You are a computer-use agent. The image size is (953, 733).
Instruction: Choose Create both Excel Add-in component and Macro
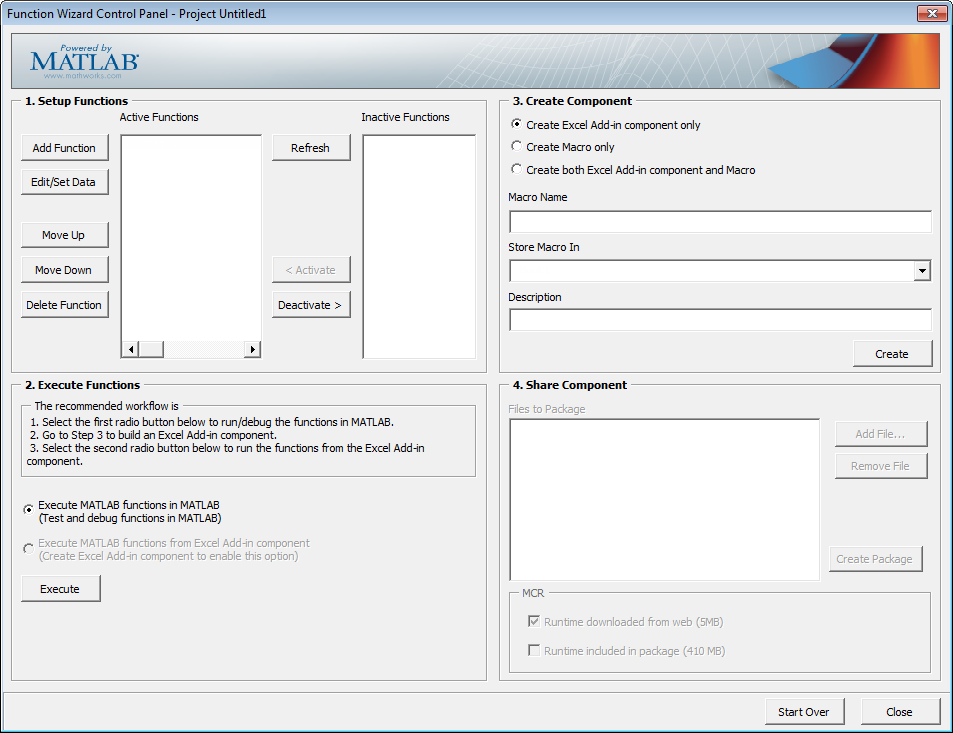pos(516,169)
